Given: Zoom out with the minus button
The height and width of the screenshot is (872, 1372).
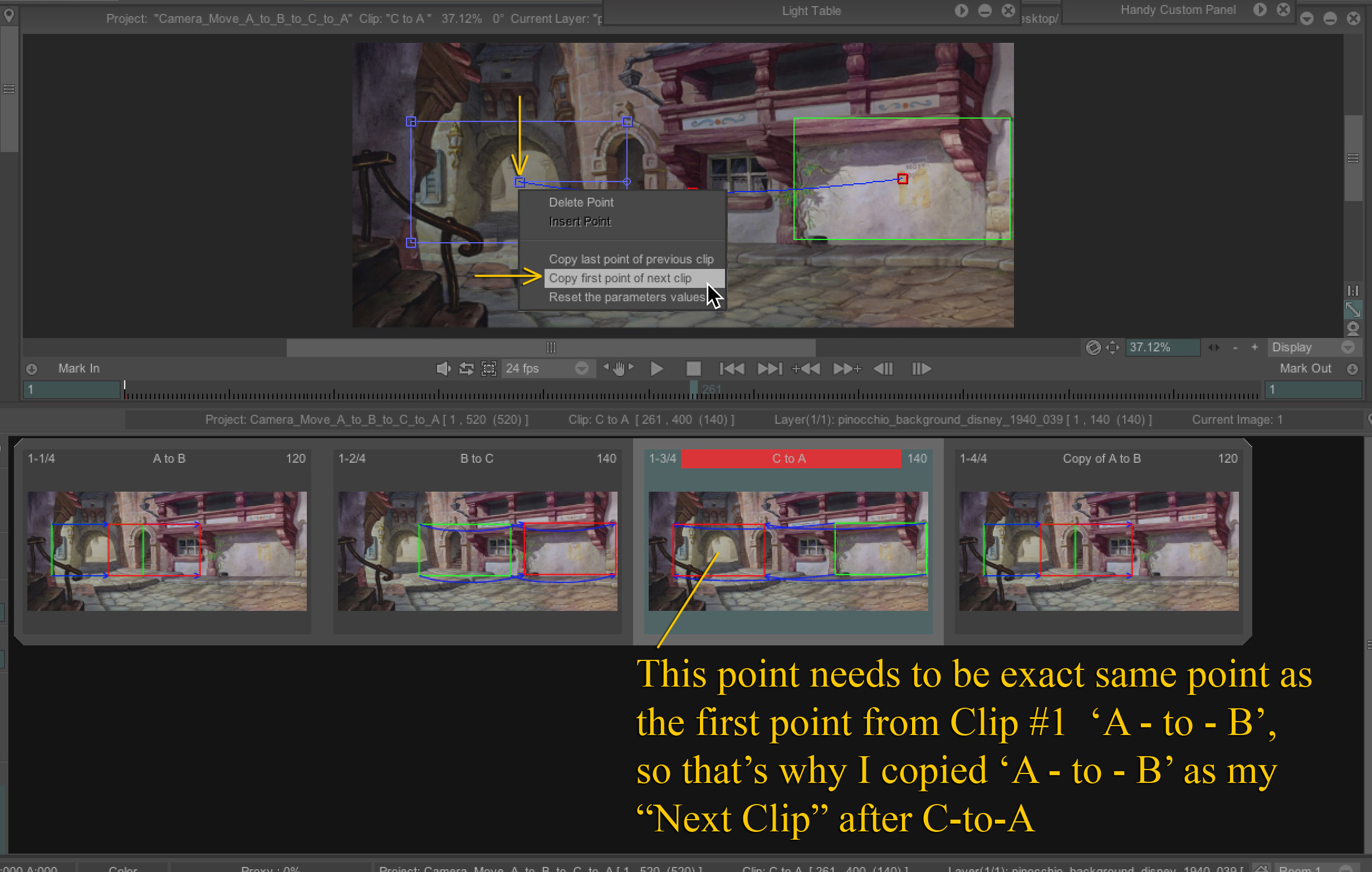Looking at the screenshot, I should point(1234,347).
